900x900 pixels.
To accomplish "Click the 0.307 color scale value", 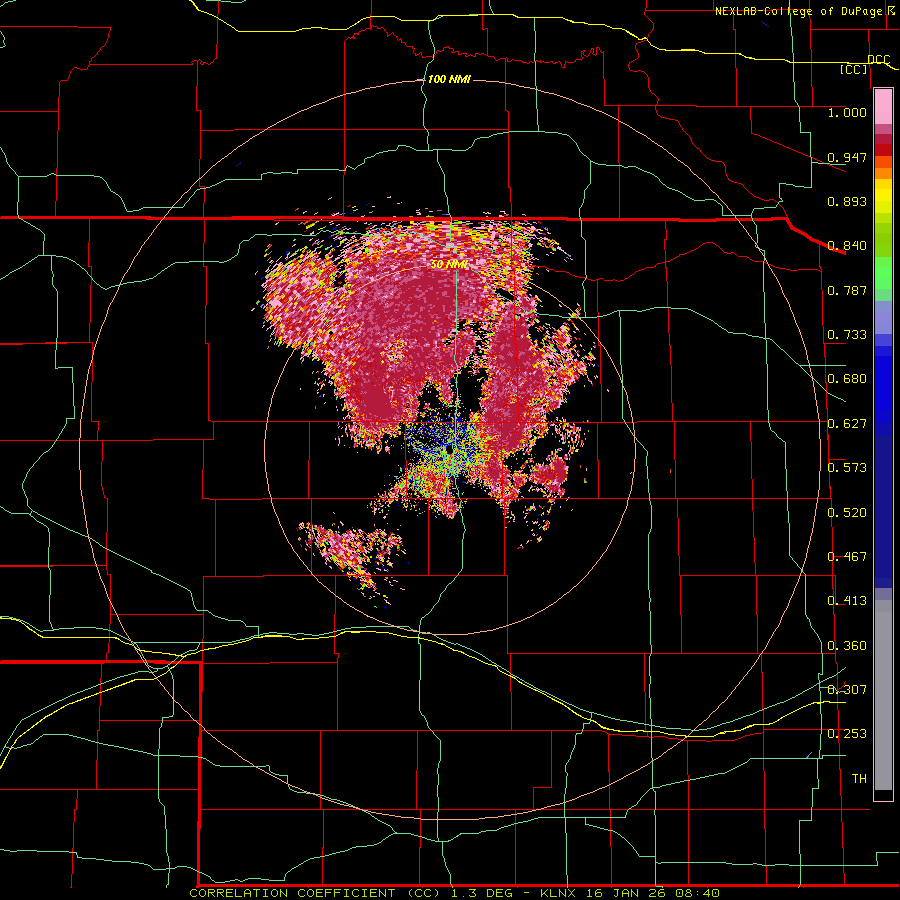I will click(847, 689).
